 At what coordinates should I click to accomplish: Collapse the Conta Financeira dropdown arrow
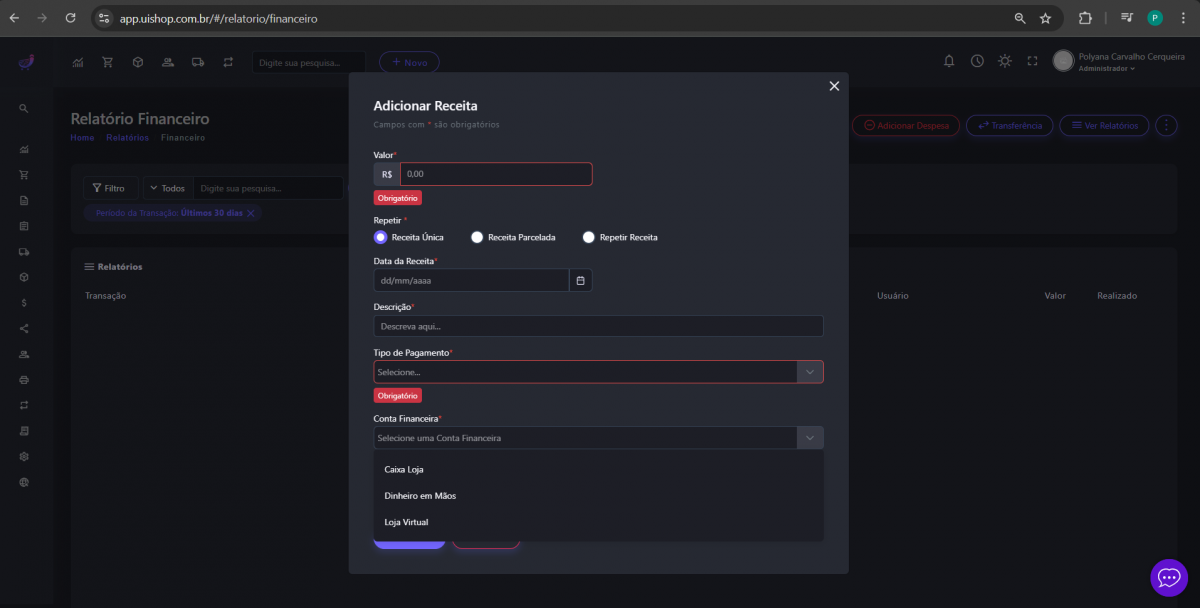[x=809, y=438]
